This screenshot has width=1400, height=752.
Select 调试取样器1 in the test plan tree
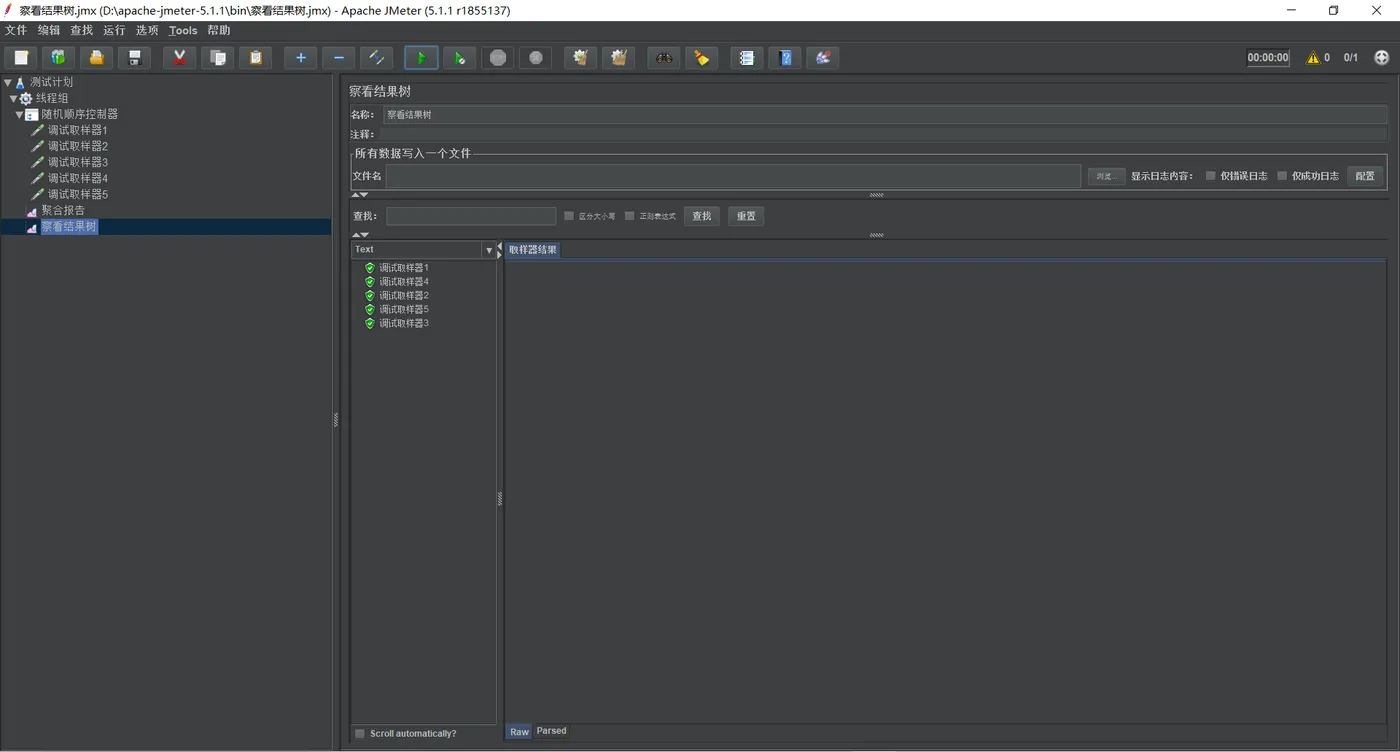(77, 131)
